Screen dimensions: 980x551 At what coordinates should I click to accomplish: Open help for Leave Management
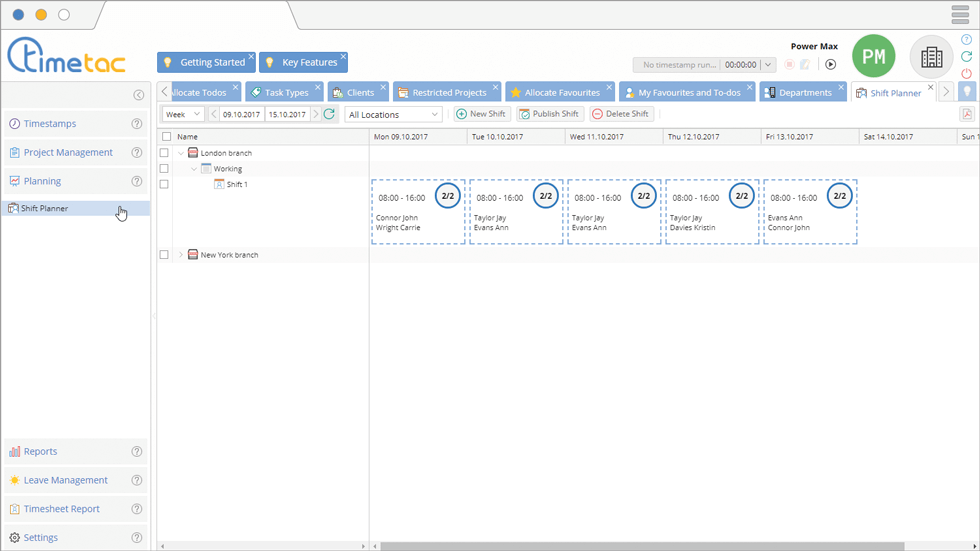click(x=137, y=480)
